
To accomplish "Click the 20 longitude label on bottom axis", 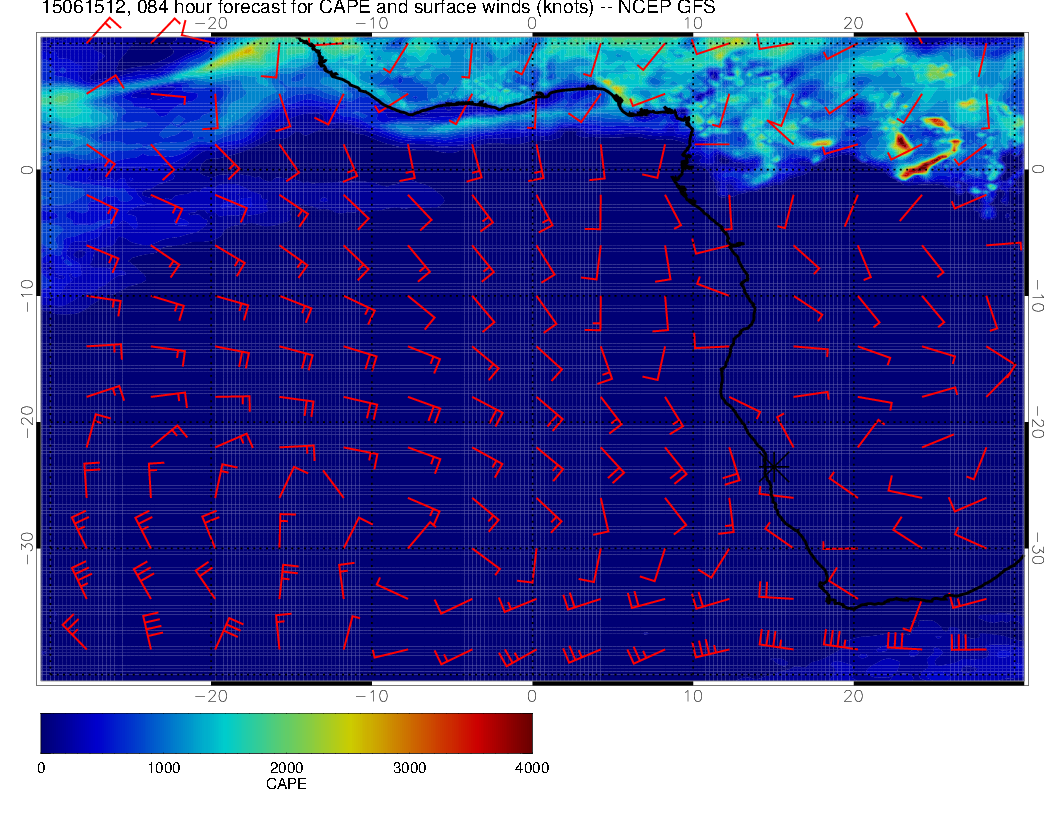I will (x=853, y=695).
